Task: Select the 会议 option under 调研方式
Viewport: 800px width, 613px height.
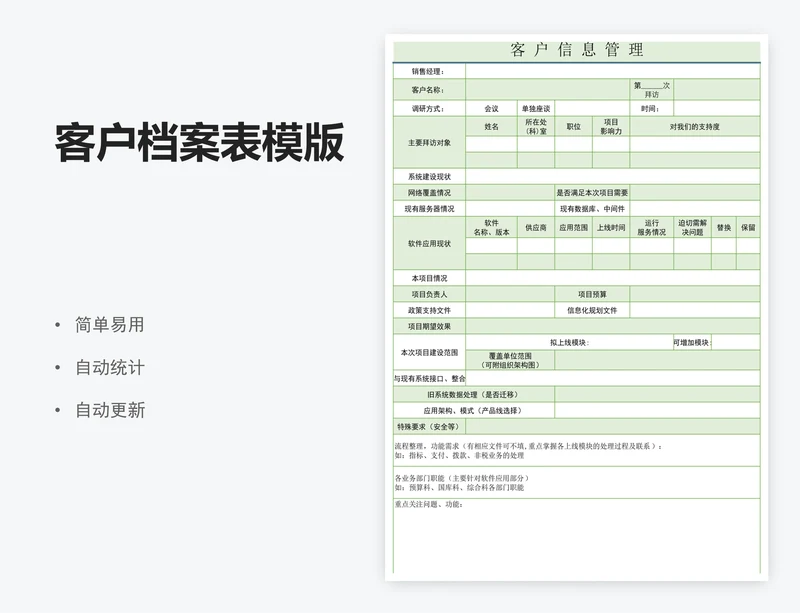Action: point(490,106)
